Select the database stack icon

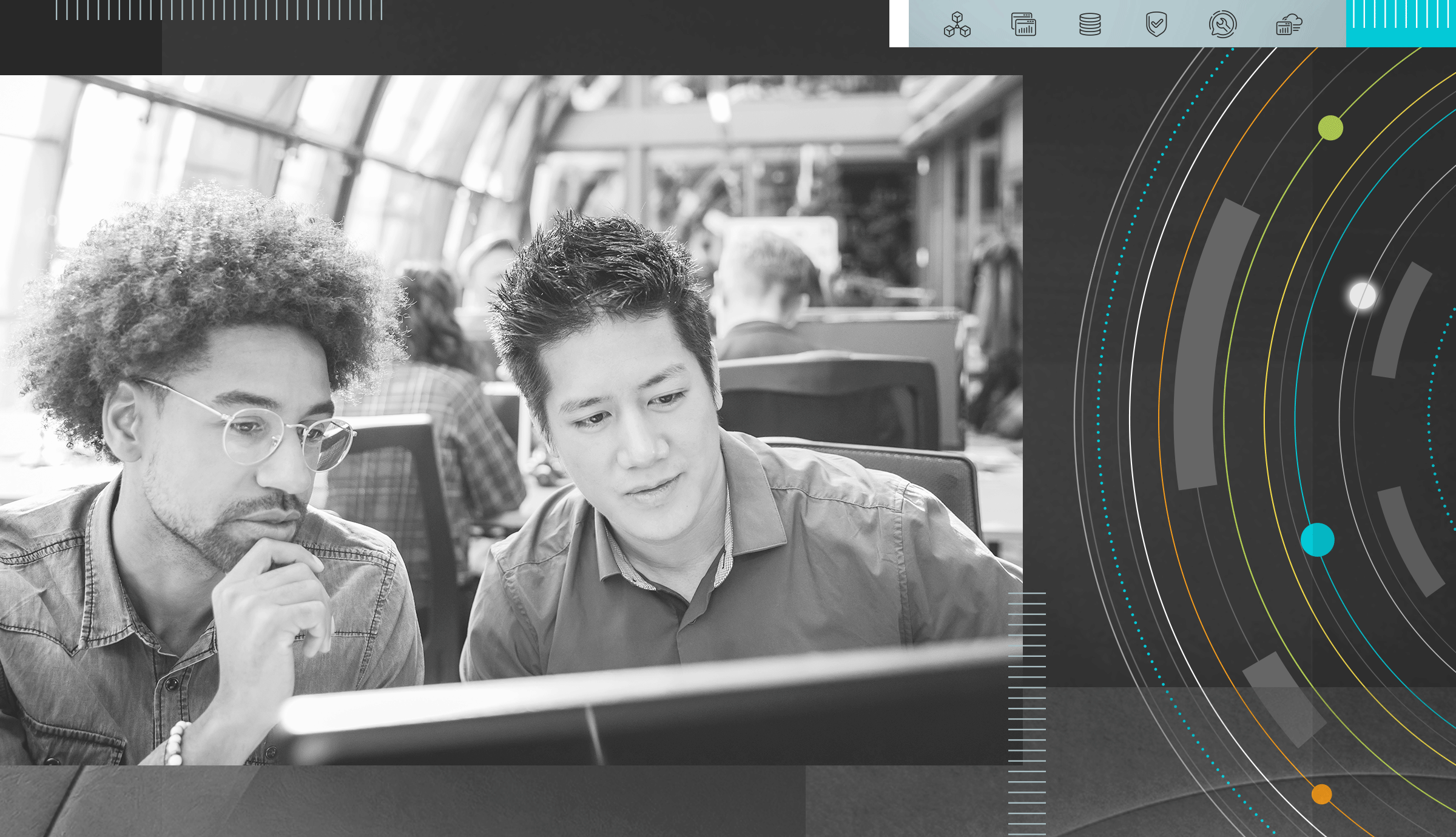click(x=1090, y=25)
